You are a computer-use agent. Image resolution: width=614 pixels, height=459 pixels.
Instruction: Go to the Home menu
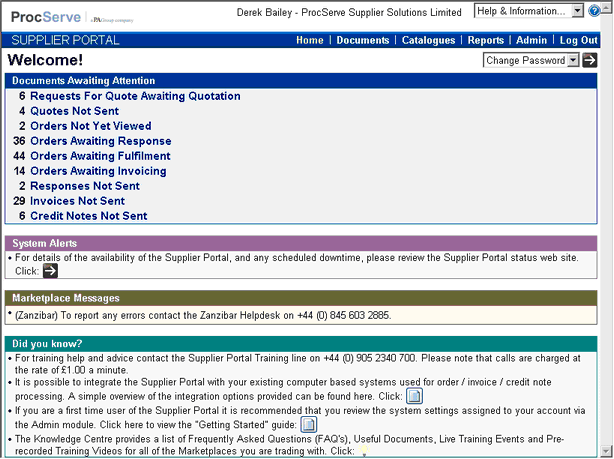(x=310, y=40)
